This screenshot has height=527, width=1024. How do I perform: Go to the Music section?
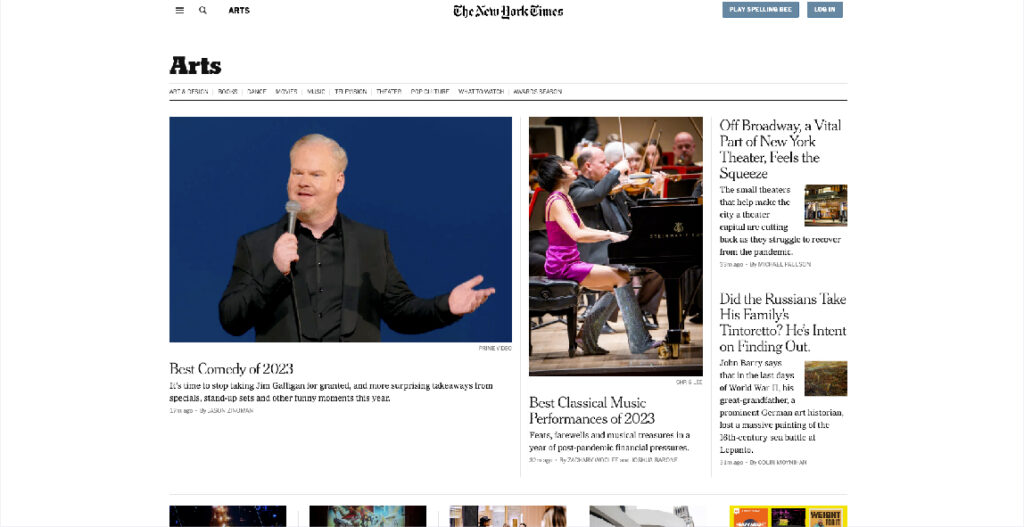[316, 92]
